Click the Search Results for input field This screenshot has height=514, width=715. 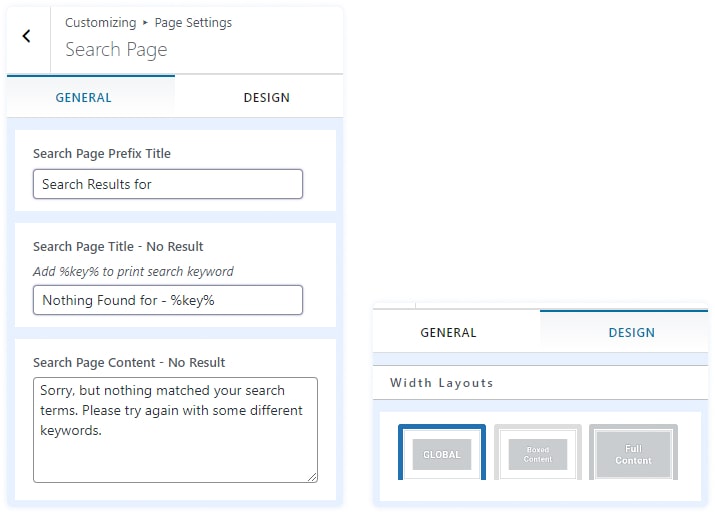coord(167,184)
